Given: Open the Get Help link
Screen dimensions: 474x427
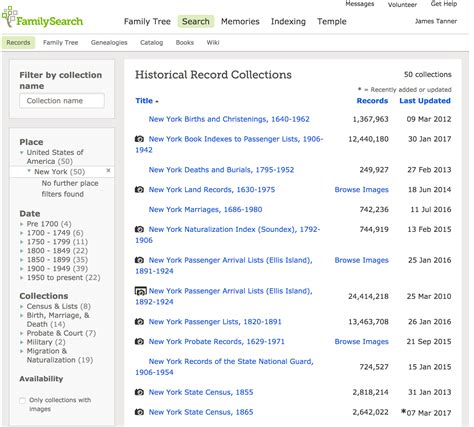Looking at the screenshot, I should click(x=444, y=4).
